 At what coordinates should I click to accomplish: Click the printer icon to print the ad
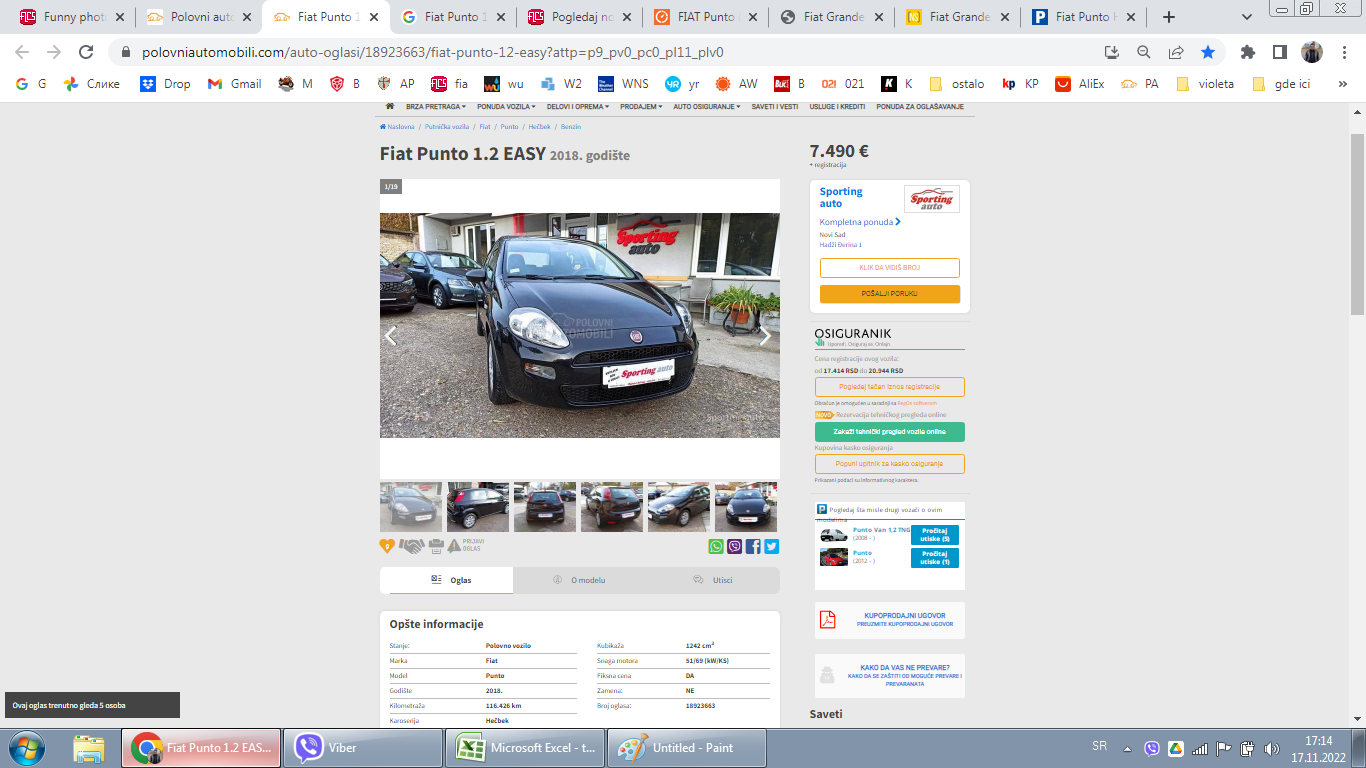click(436, 546)
